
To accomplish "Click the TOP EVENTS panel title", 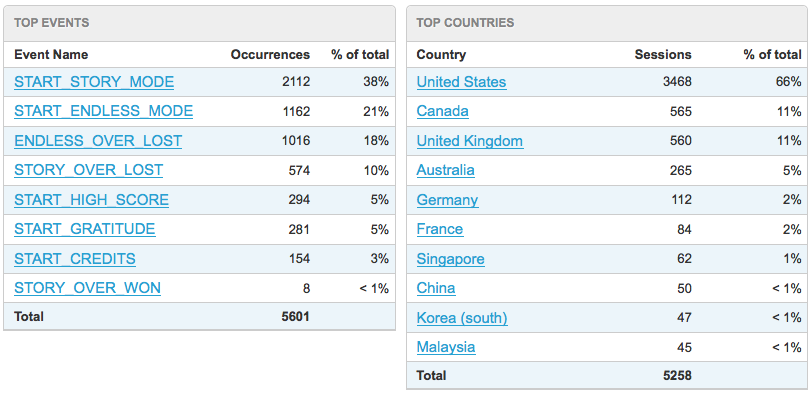I will (x=52, y=23).
